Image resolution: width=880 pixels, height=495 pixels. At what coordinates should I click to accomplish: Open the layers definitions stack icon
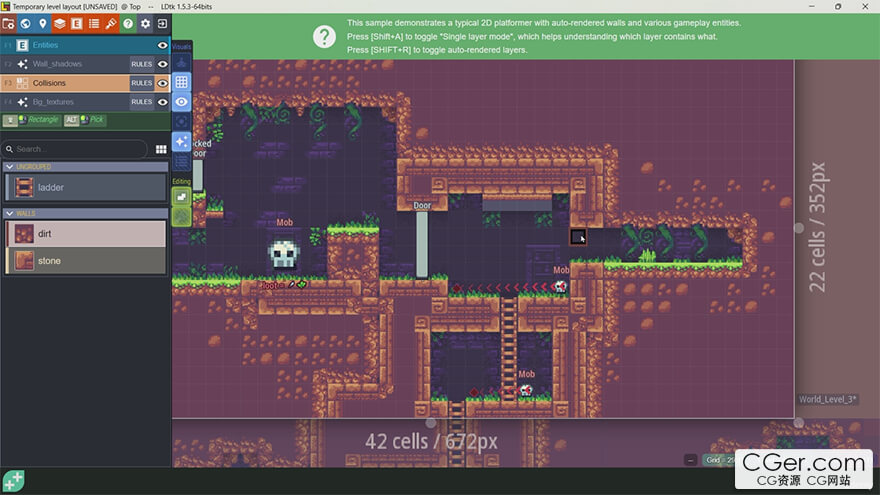[x=60, y=23]
